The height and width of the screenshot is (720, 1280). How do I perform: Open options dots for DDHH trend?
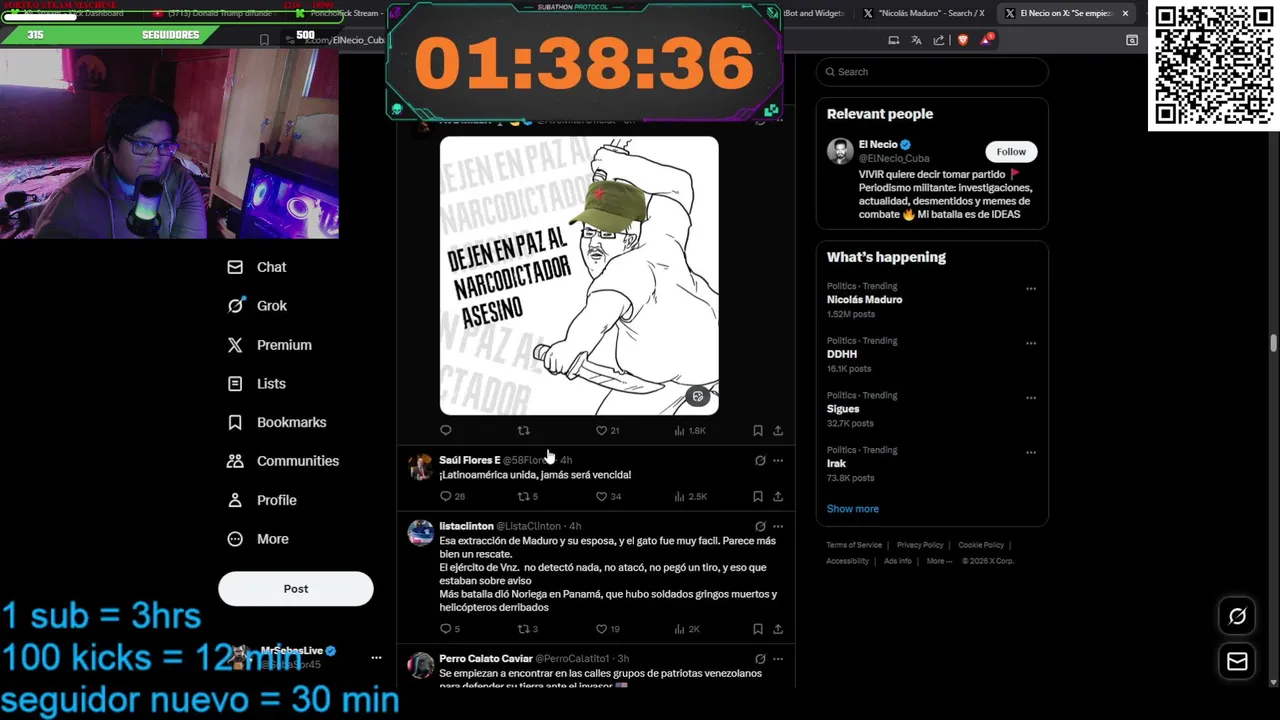[1030, 343]
